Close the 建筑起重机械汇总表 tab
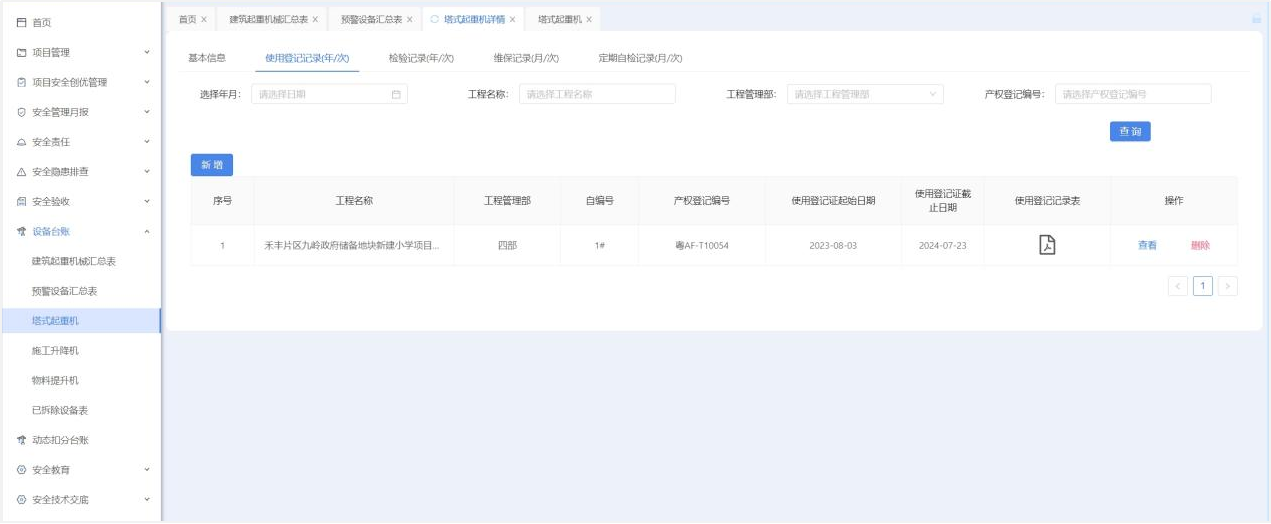This screenshot has width=1271, height=524. (315, 19)
